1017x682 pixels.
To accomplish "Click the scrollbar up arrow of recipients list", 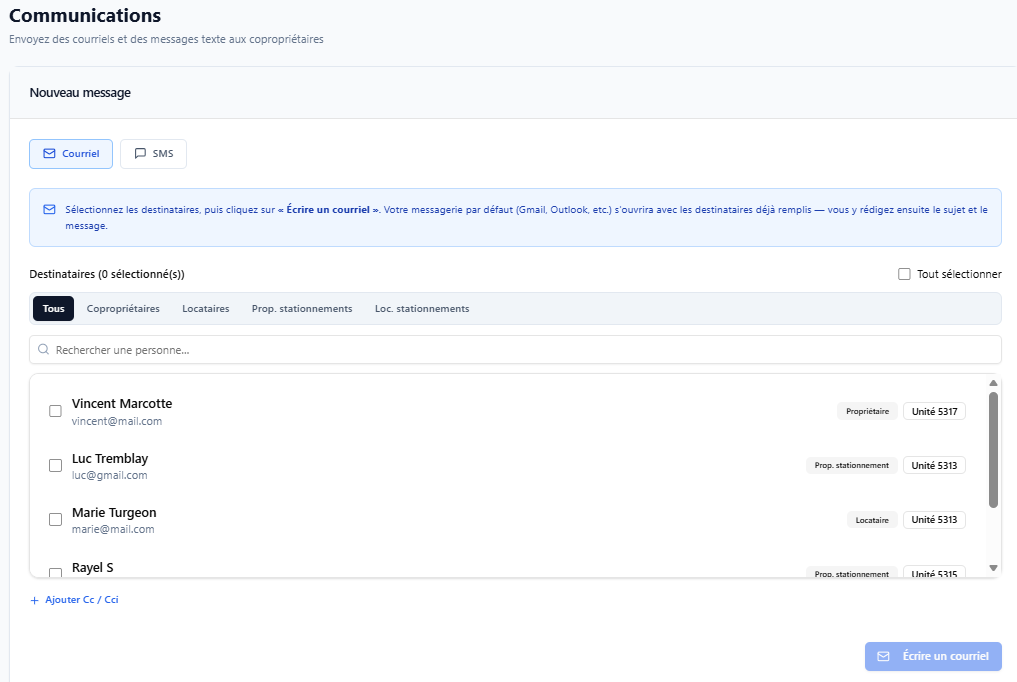I will (x=993, y=383).
